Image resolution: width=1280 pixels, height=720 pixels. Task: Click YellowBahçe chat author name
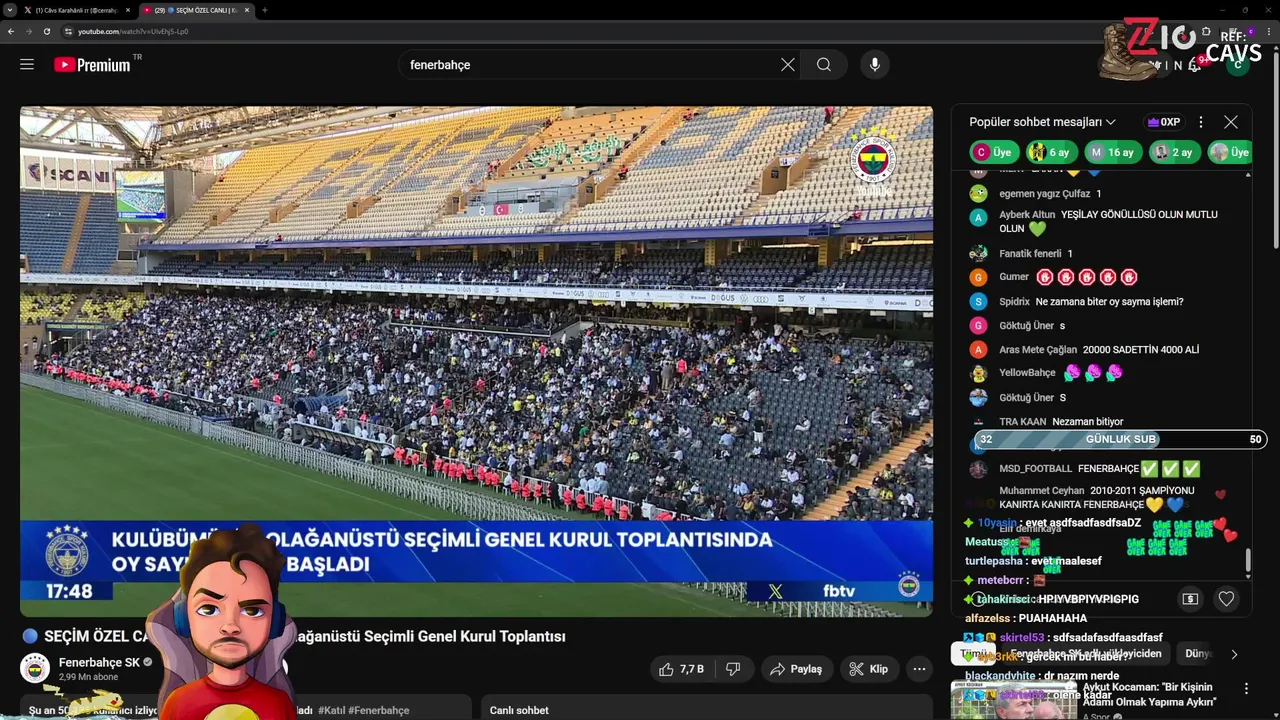[1027, 373]
